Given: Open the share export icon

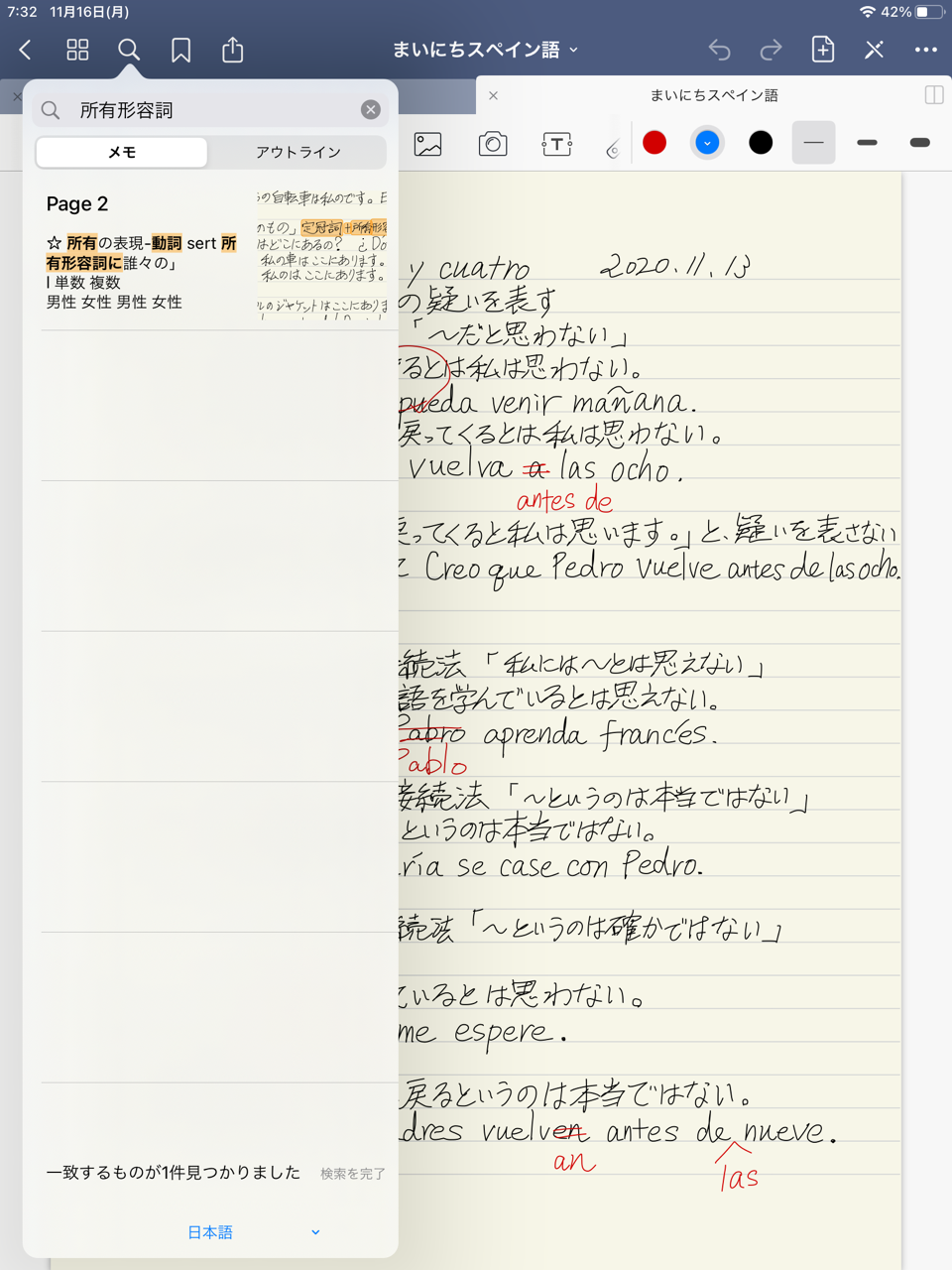Looking at the screenshot, I should click(233, 50).
